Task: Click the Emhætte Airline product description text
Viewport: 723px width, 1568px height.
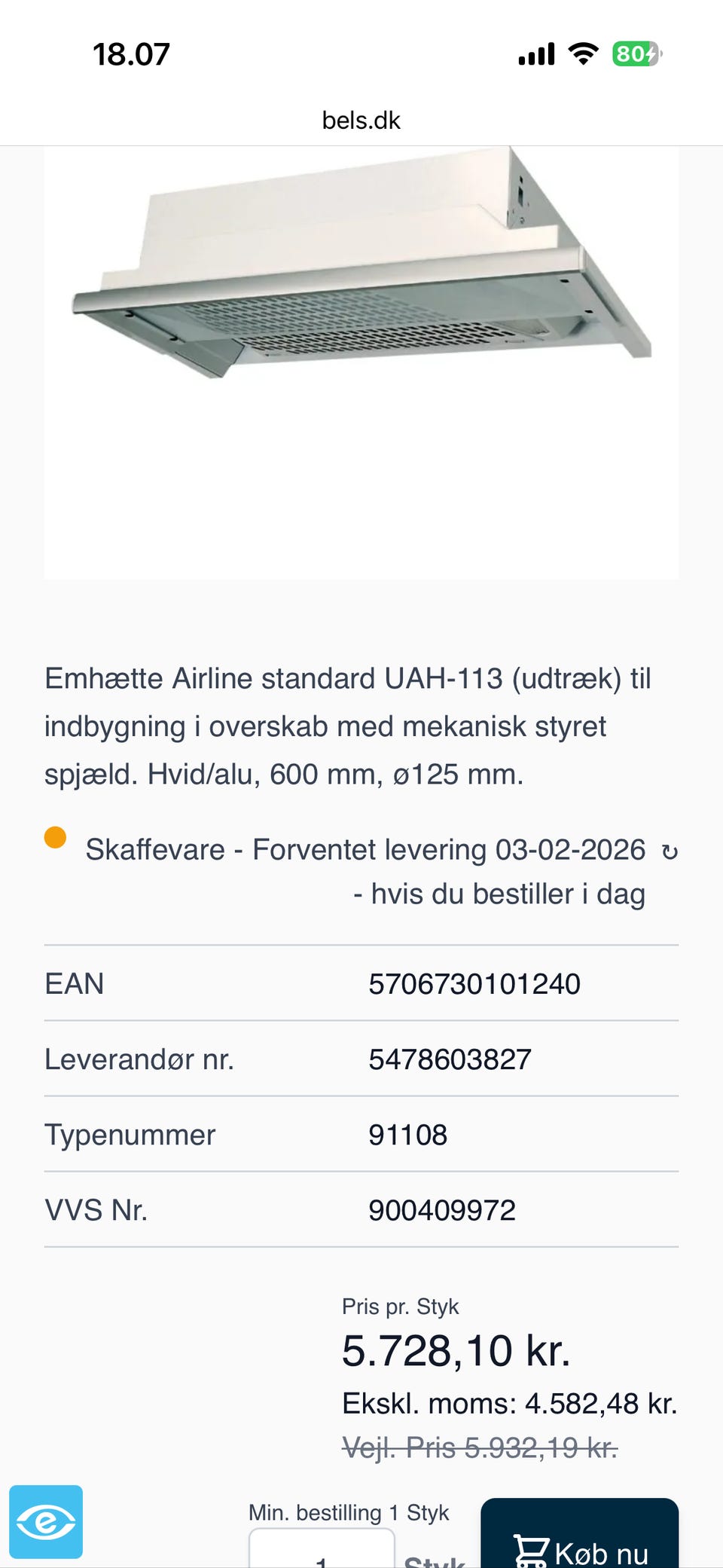Action: 346,726
